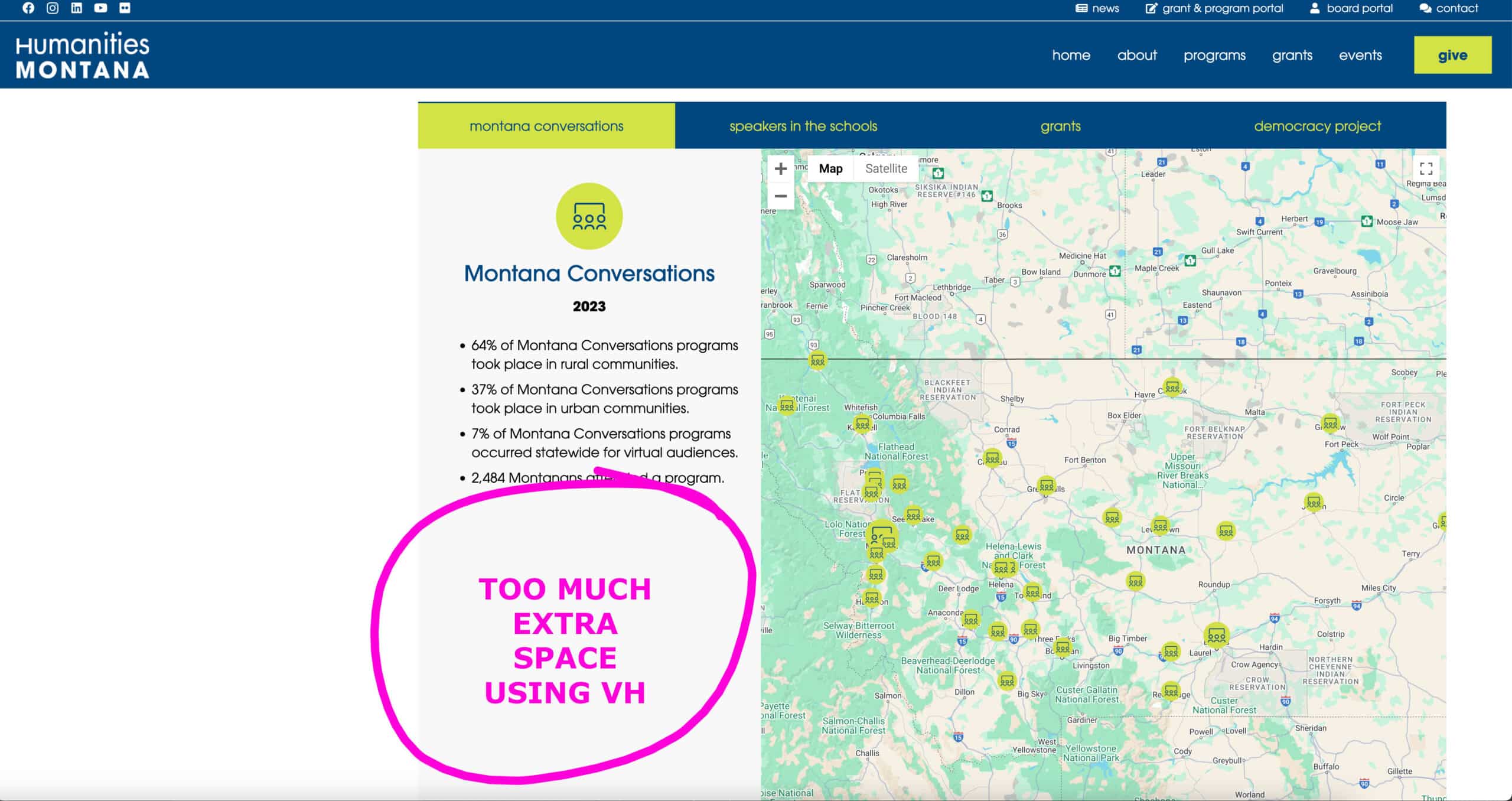1512x801 pixels.
Task: Switch to the Map view type
Action: (x=830, y=169)
